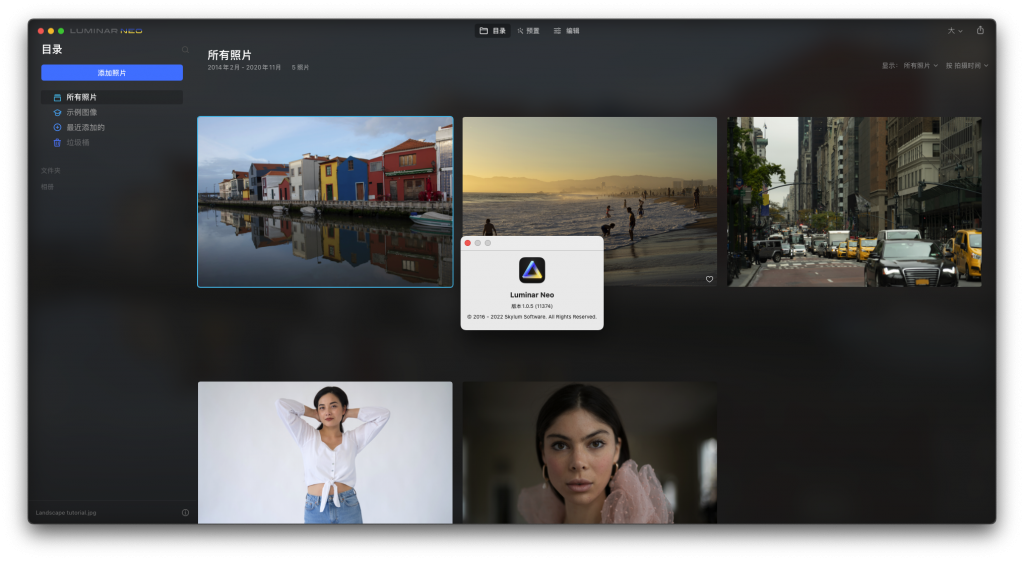Image resolution: width=1024 pixels, height=561 pixels.
Task: Click the Luminar Neo triangle app icon
Action: (x=532, y=270)
